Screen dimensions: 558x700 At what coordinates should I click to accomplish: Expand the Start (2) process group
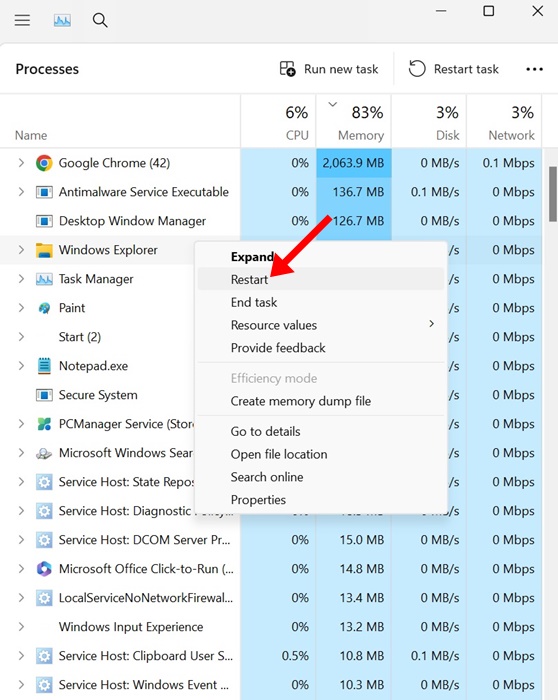click(21, 337)
